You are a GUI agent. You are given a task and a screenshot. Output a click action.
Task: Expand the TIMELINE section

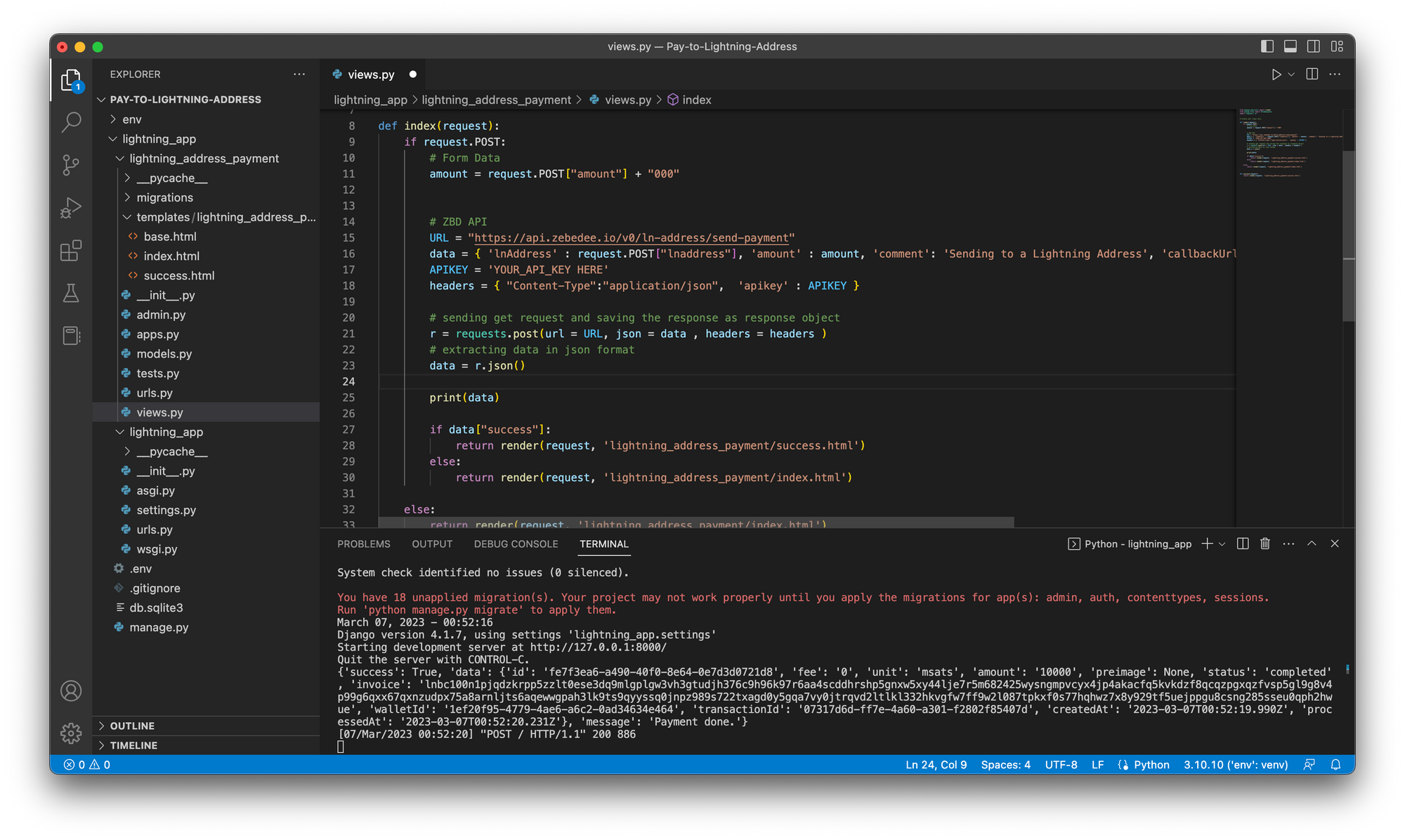pyautogui.click(x=133, y=745)
